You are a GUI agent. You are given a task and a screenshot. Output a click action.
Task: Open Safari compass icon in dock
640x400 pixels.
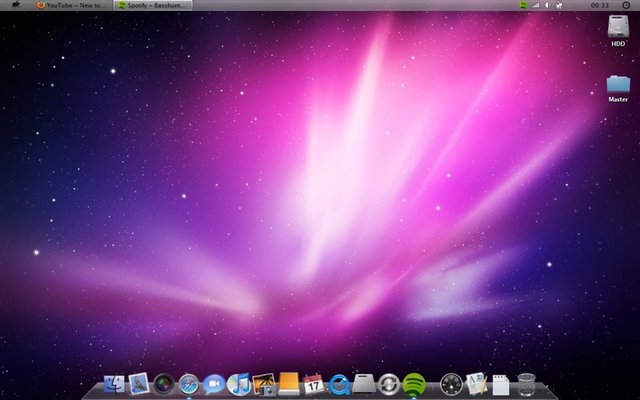coord(189,384)
